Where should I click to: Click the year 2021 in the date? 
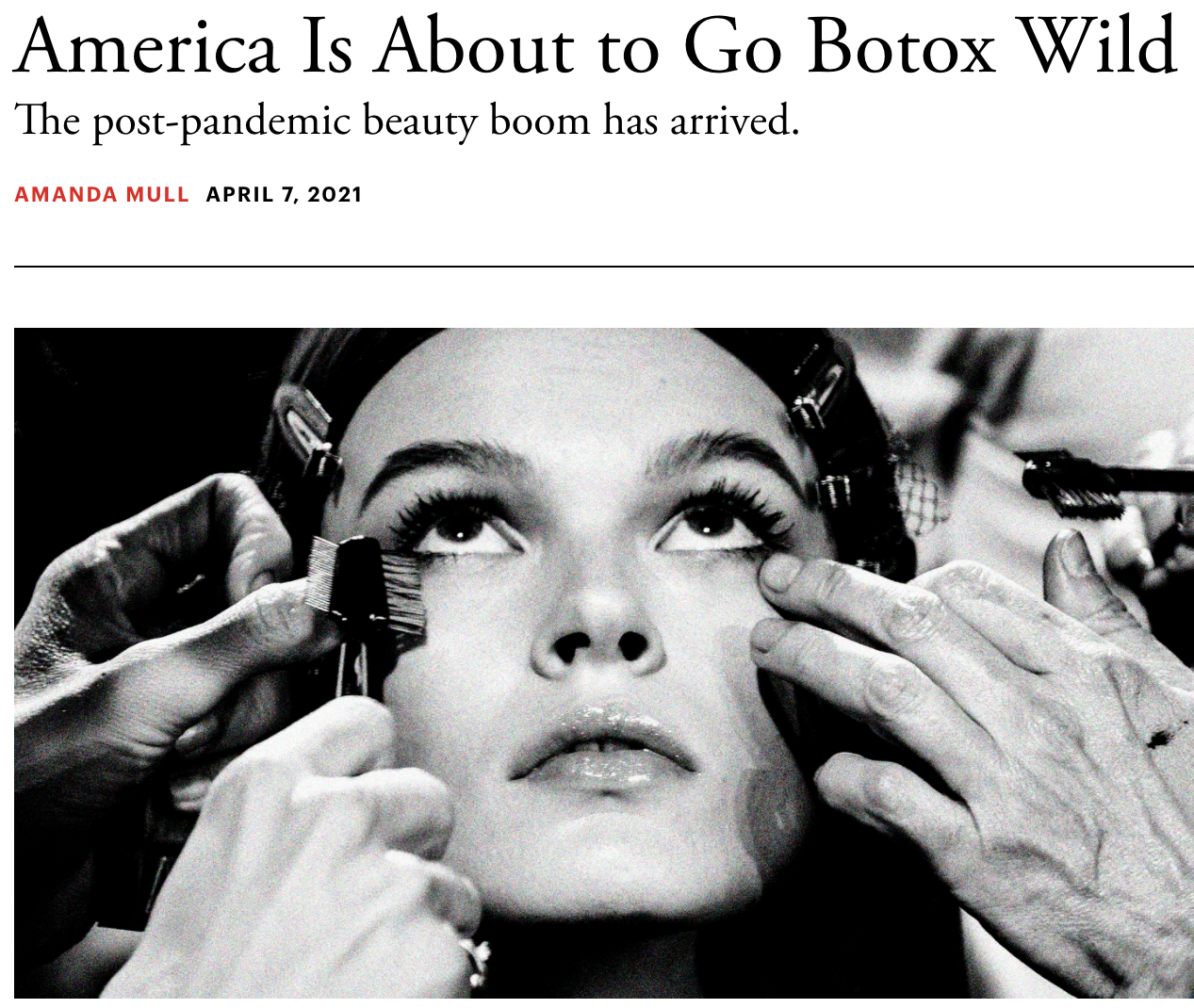point(335,195)
